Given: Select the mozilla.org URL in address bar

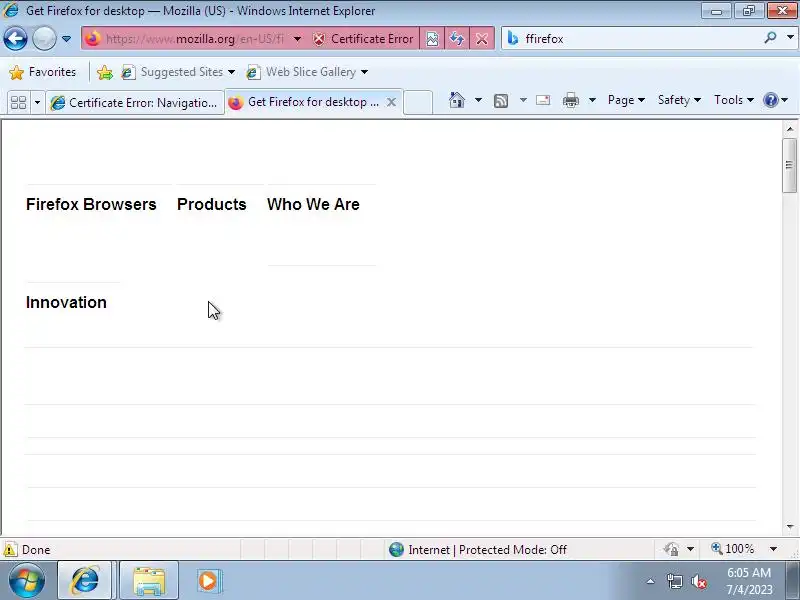Looking at the screenshot, I should 195,39.
